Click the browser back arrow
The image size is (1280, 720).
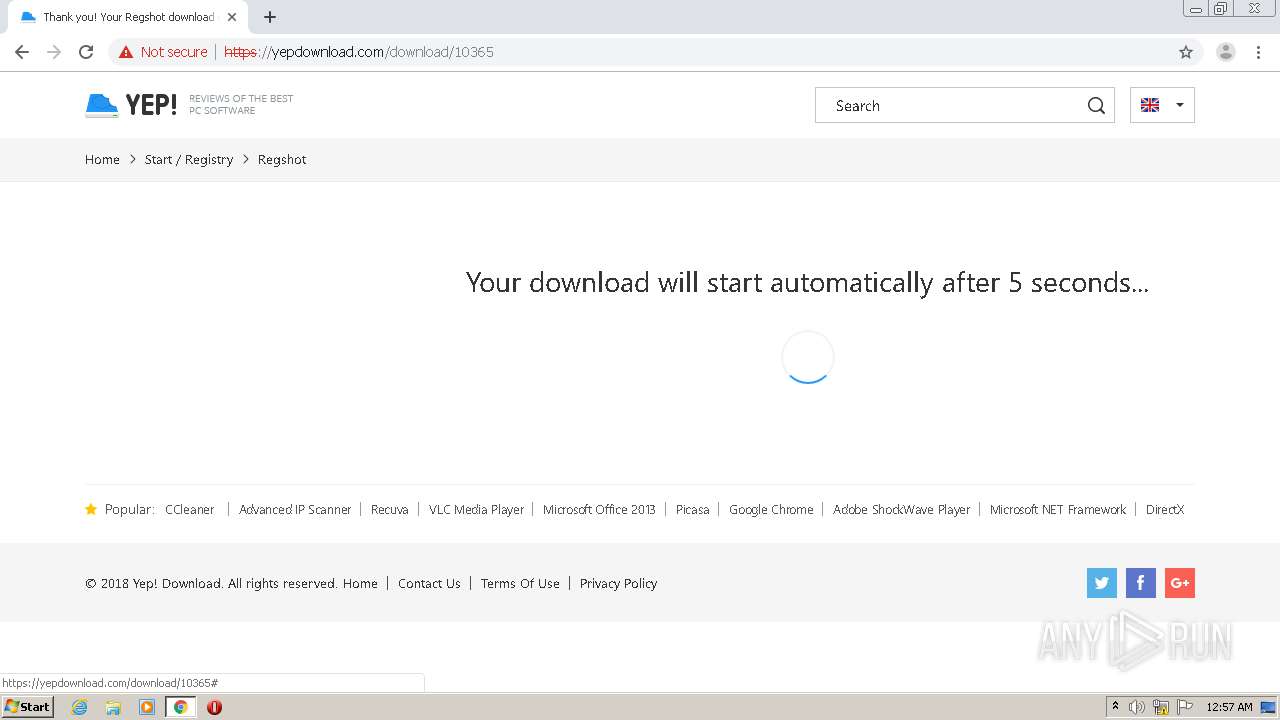tap(22, 52)
